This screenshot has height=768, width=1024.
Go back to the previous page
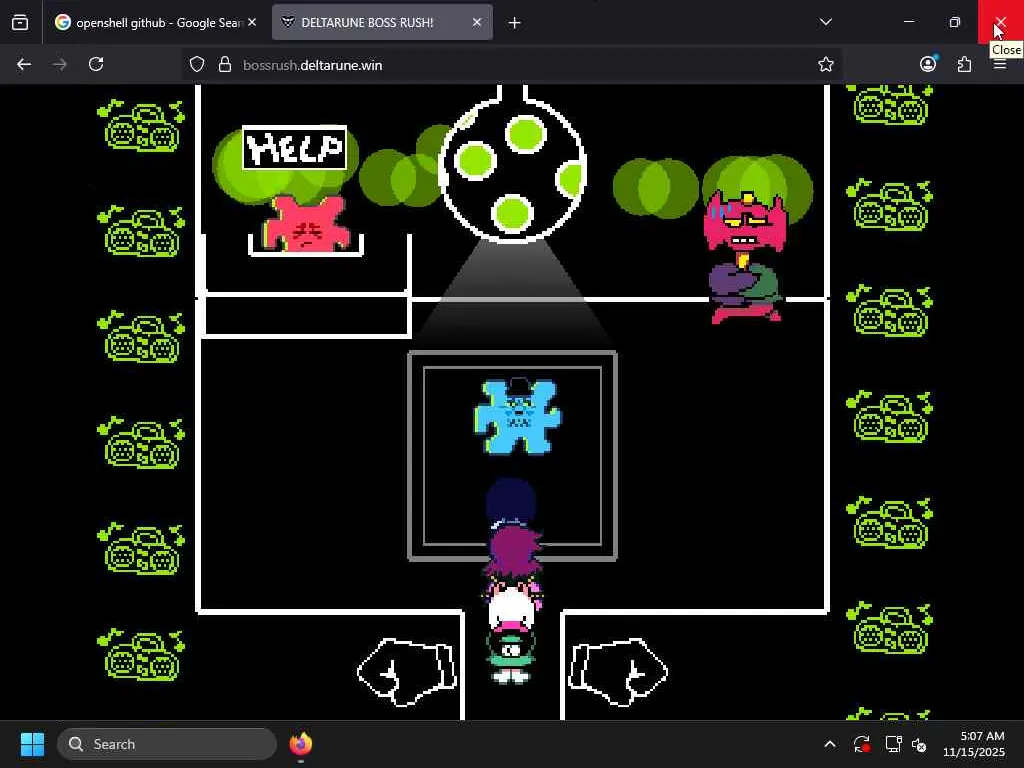pos(24,65)
